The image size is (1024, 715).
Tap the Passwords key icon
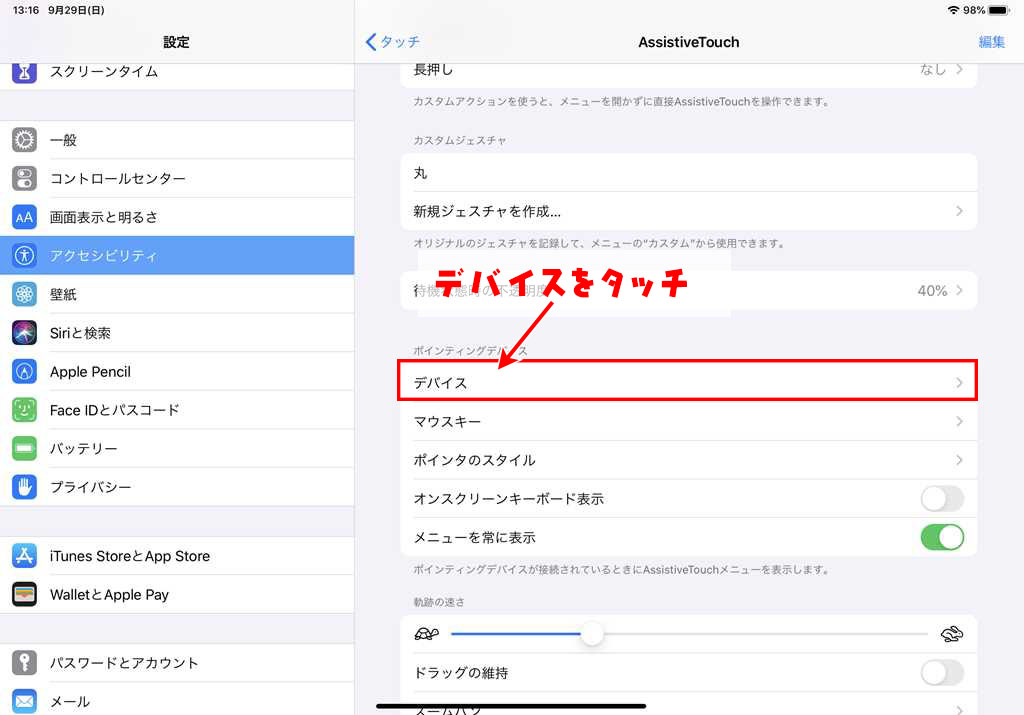click(24, 663)
